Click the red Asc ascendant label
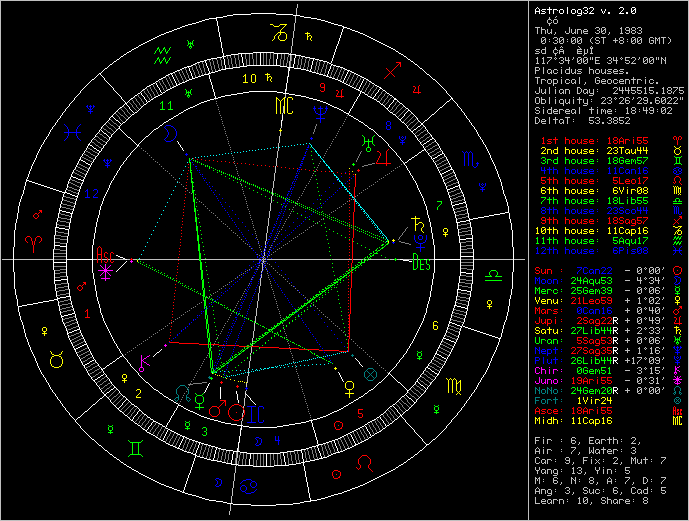Image resolution: width=689 pixels, height=521 pixels. 105,255
